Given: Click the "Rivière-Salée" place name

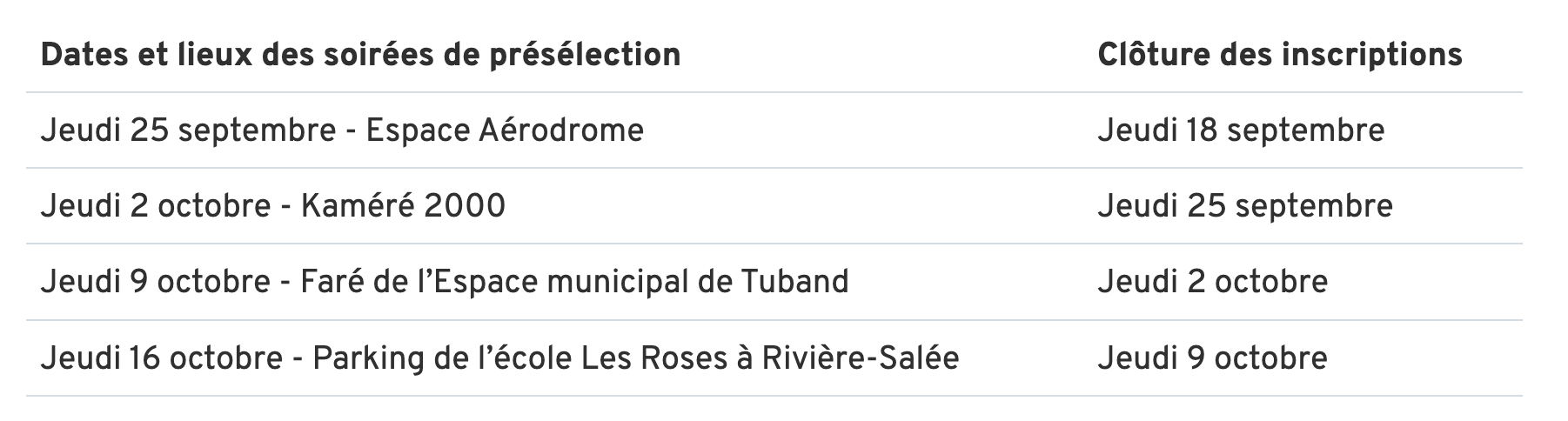Looking at the screenshot, I should [860, 358].
